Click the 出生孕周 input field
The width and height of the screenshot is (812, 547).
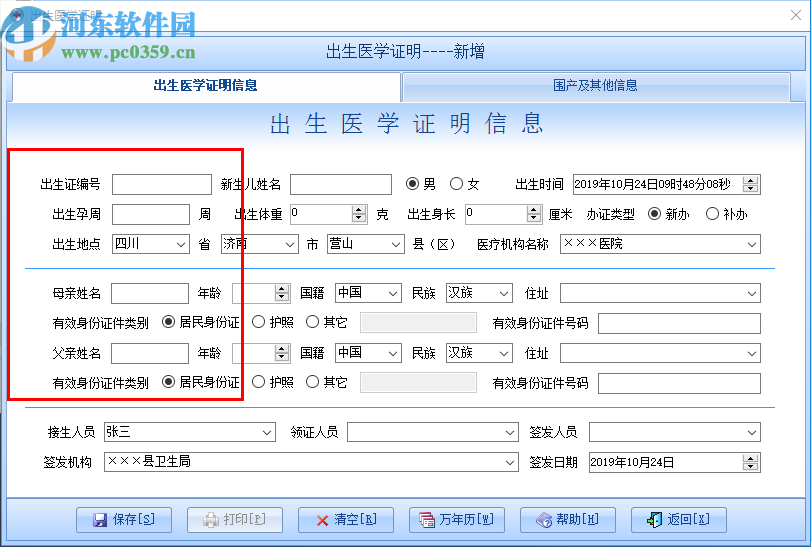tap(151, 214)
